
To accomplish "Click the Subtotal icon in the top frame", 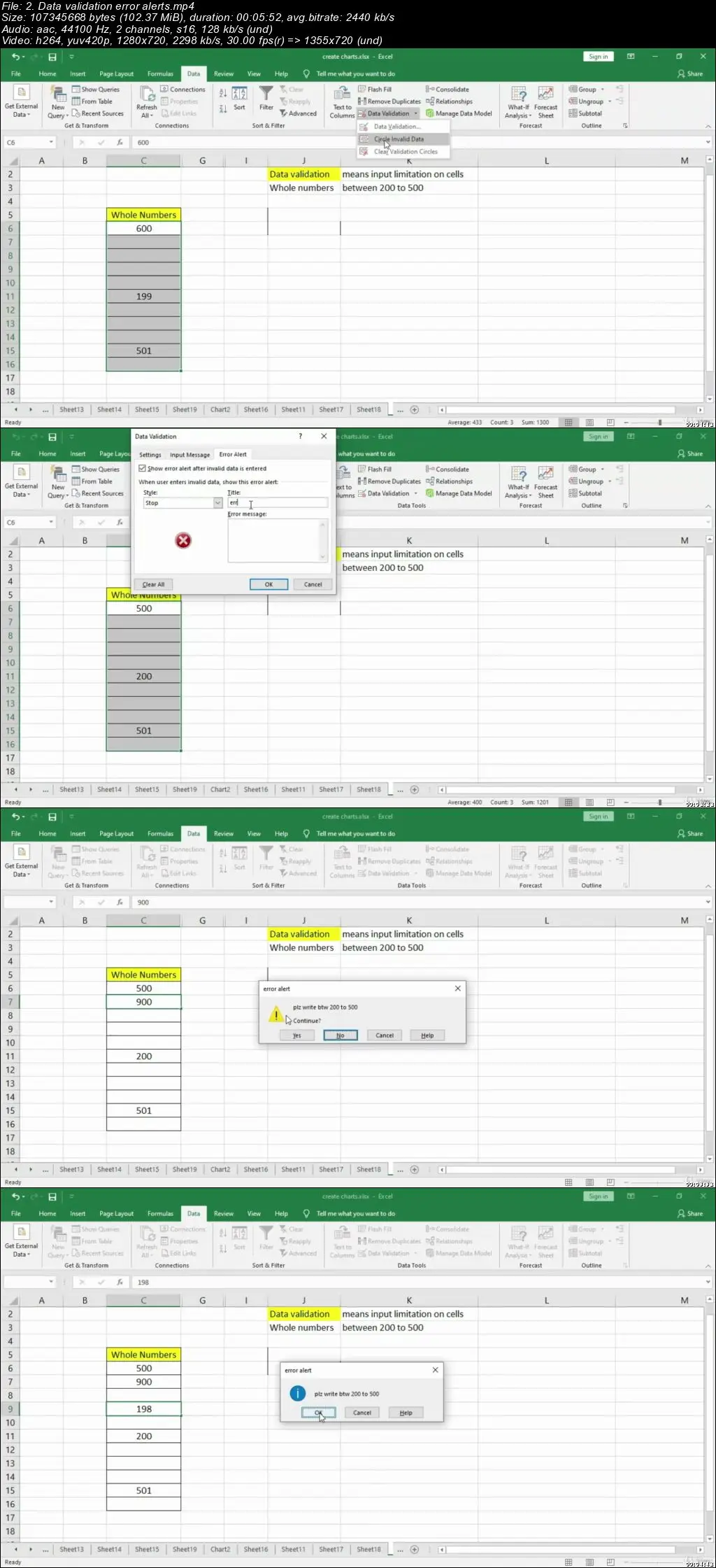I will click(573, 113).
